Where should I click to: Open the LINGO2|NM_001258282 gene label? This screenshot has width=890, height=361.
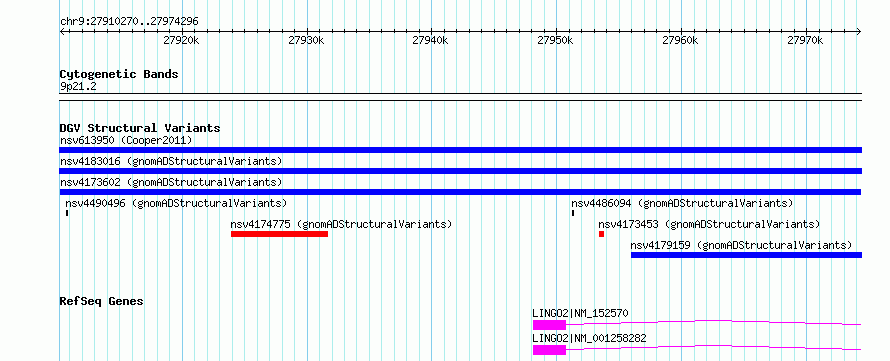point(589,339)
